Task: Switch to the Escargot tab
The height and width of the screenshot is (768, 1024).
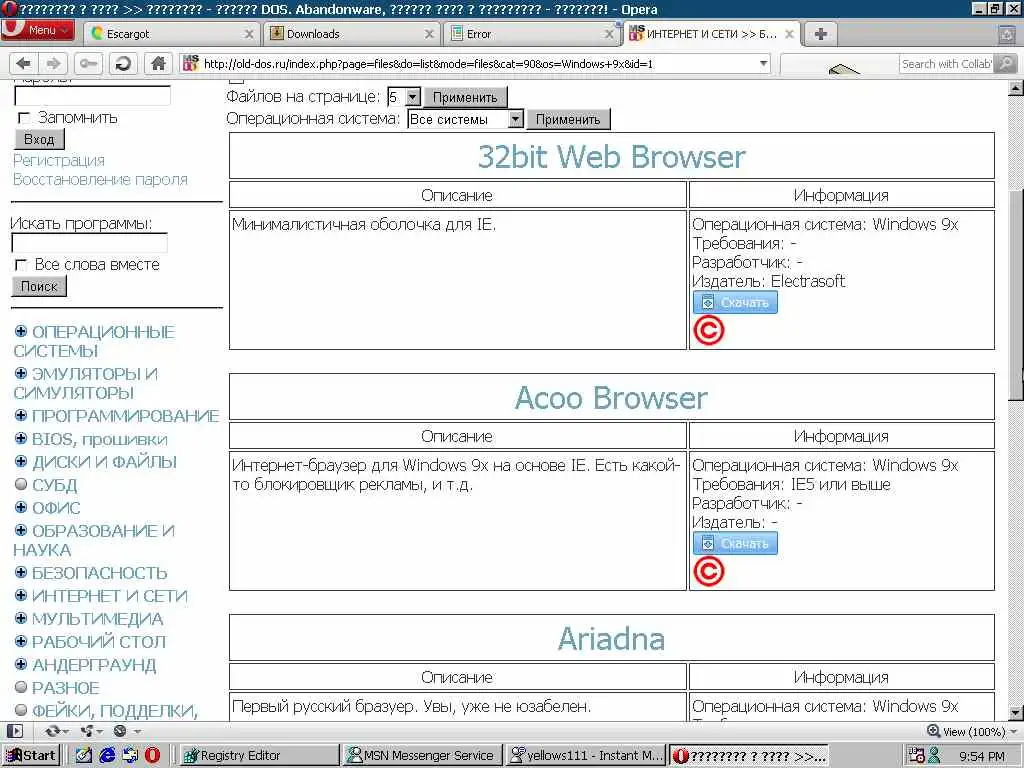Action: coord(172,34)
